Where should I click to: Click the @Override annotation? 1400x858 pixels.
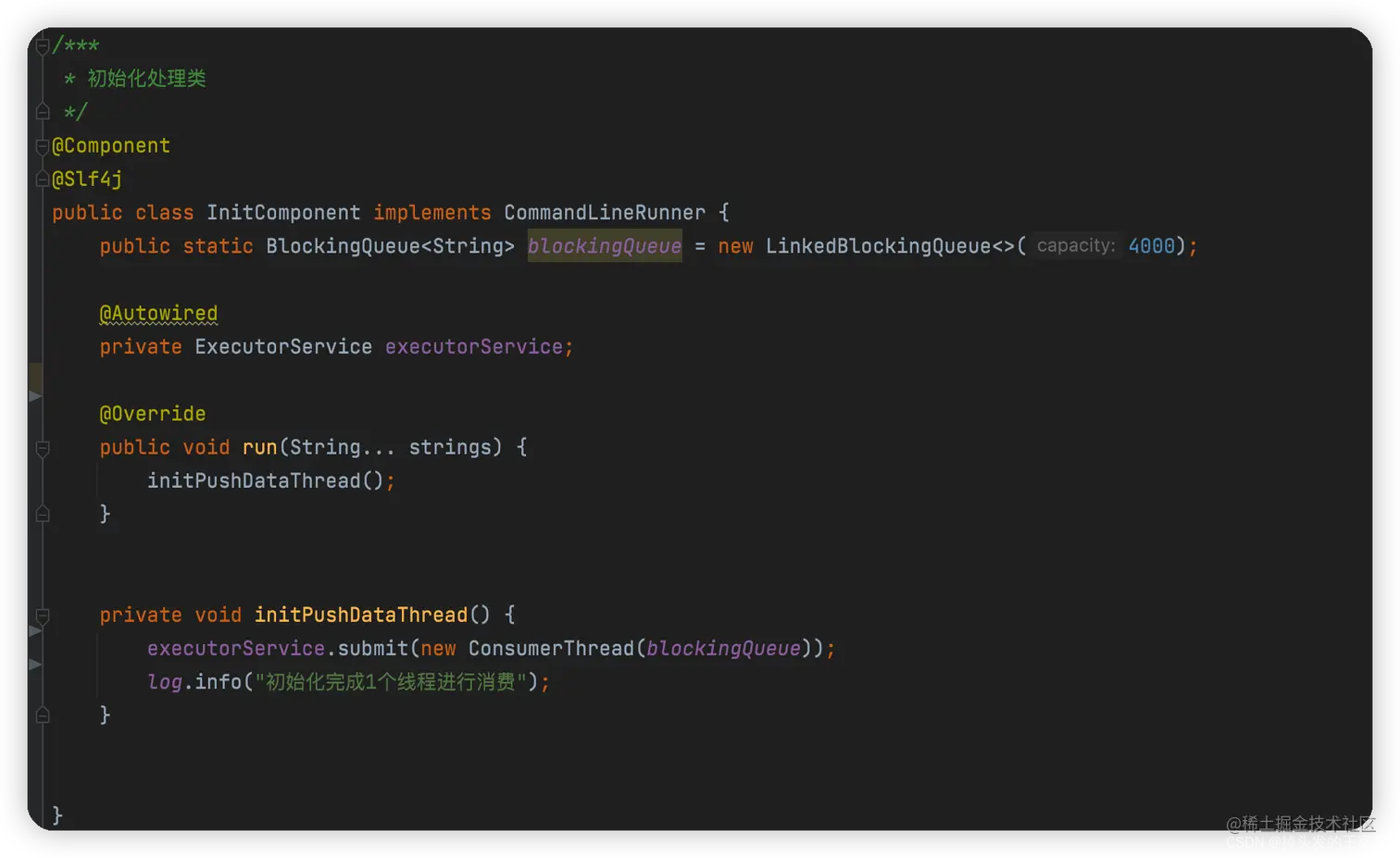153,414
